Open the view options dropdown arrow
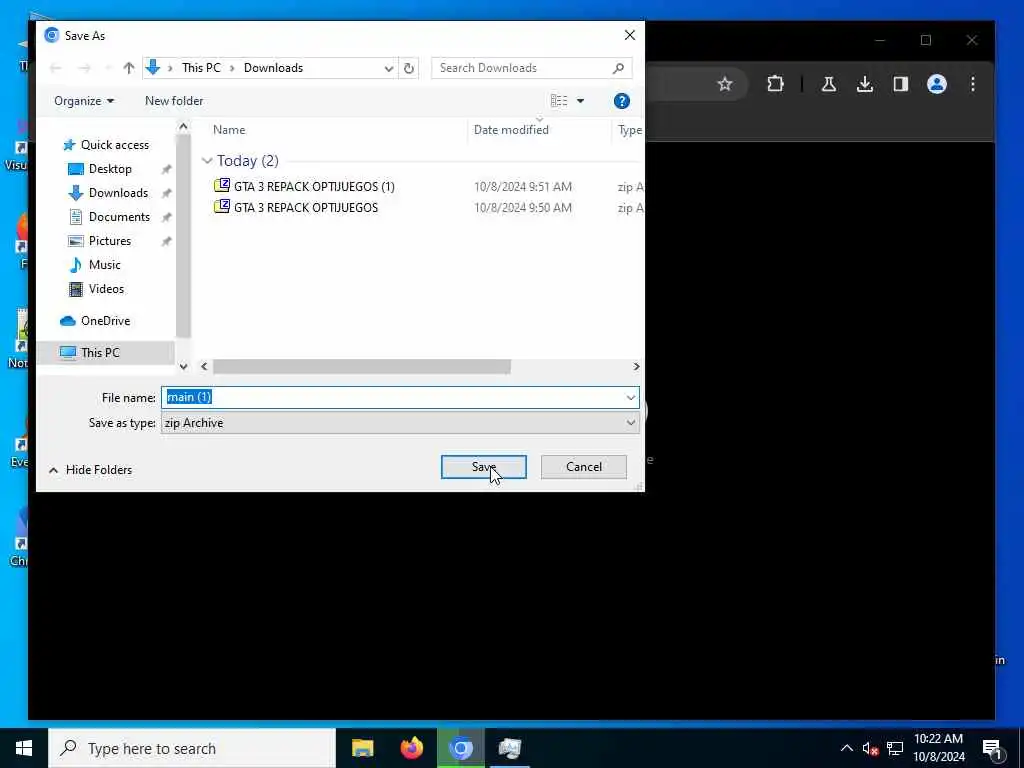The height and width of the screenshot is (768, 1024). pyautogui.click(x=580, y=101)
